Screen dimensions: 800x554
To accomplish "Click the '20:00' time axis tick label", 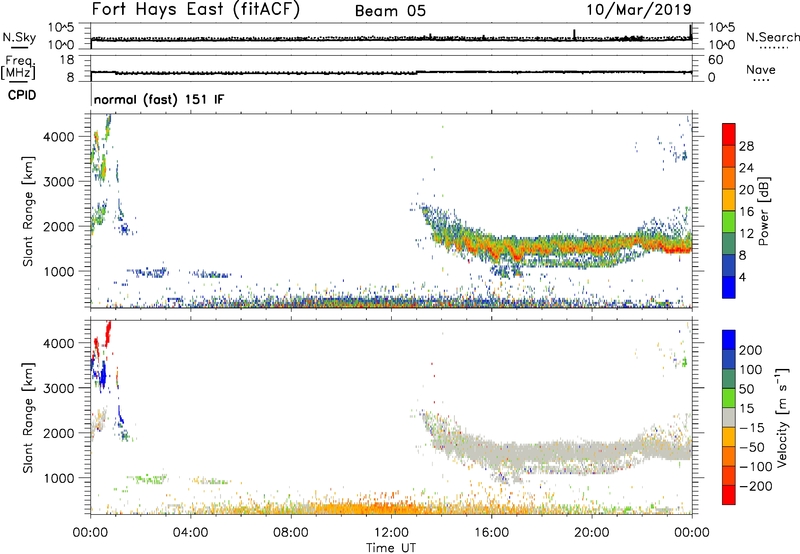I will coord(591,533).
